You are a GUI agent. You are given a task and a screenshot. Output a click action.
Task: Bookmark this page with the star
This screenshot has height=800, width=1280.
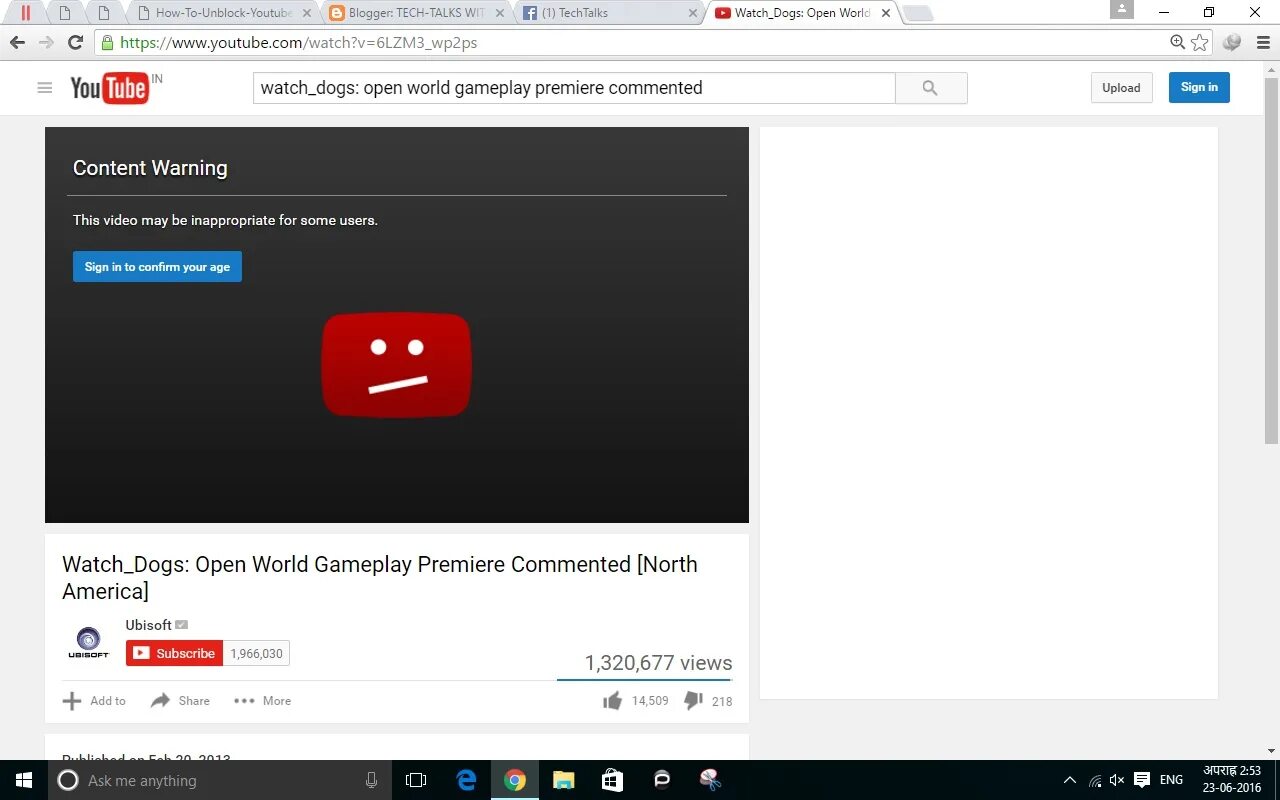pos(1200,43)
